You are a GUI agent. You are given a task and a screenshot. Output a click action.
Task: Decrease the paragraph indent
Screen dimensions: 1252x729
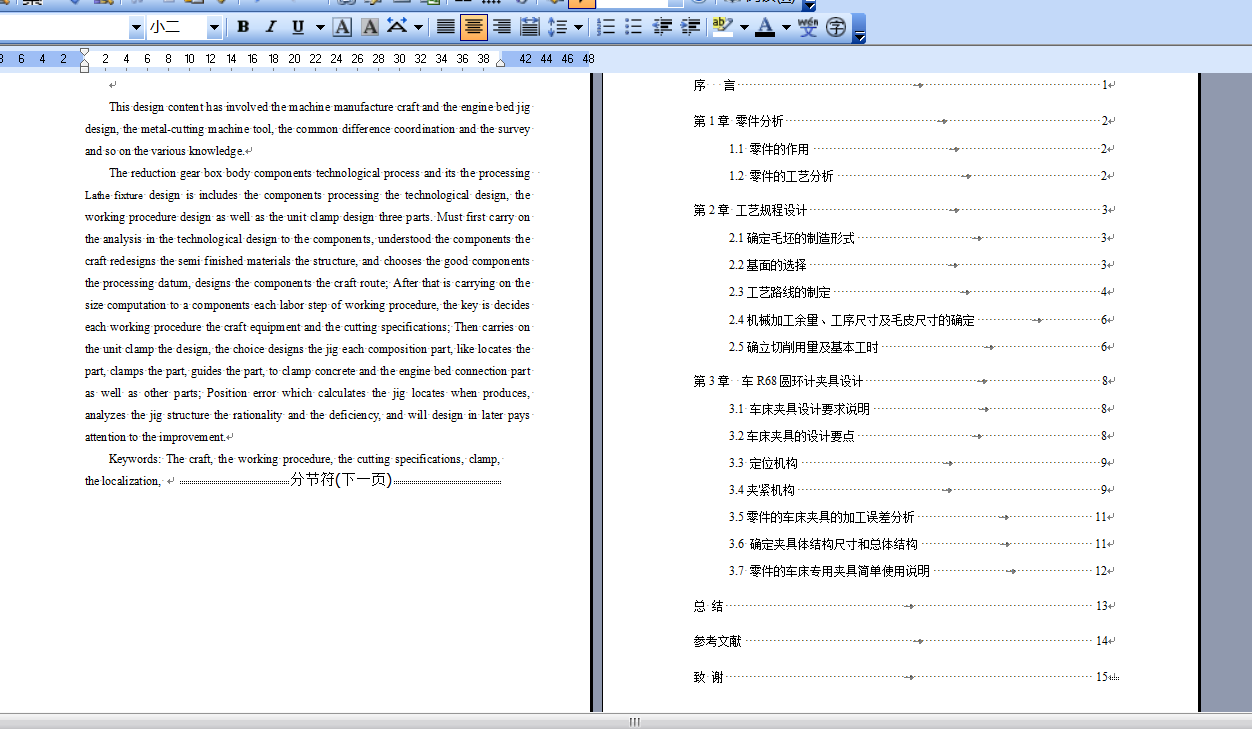point(662,27)
